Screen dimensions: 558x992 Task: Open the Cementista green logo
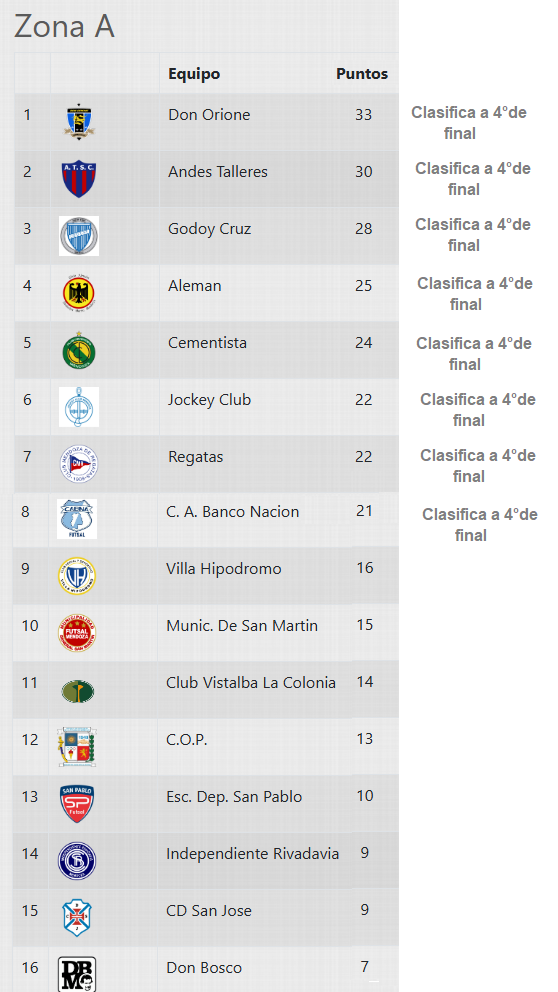(79, 350)
